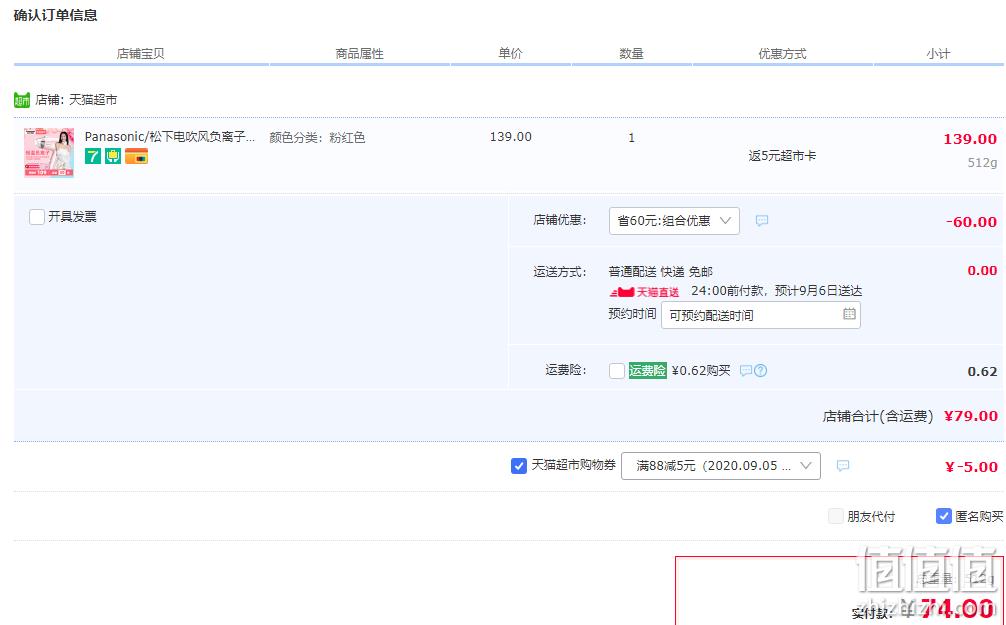Click the 小计 column header
The height and width of the screenshot is (625, 1006).
pyautogui.click(x=938, y=54)
